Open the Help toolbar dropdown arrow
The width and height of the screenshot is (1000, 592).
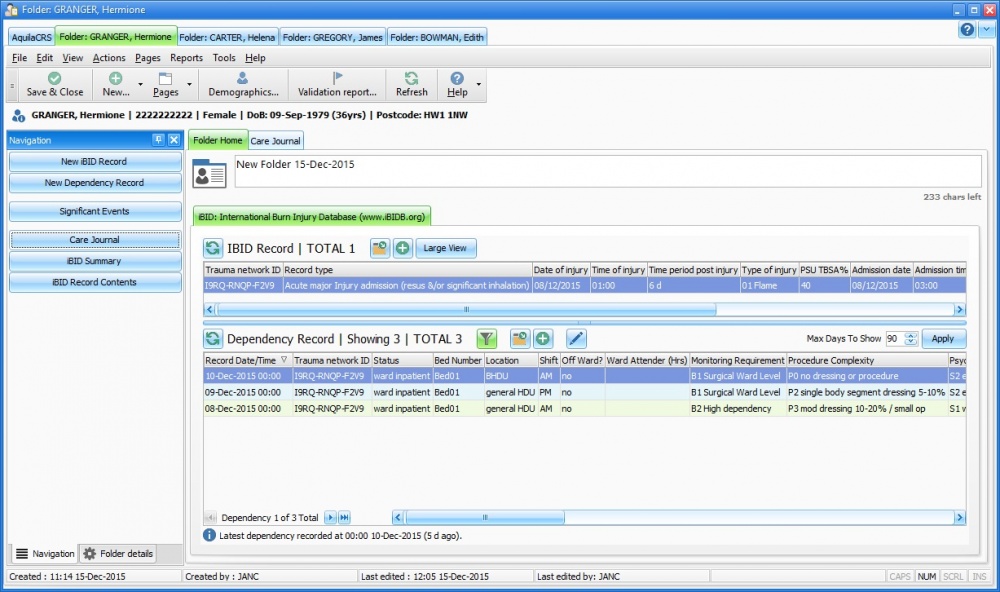point(479,85)
